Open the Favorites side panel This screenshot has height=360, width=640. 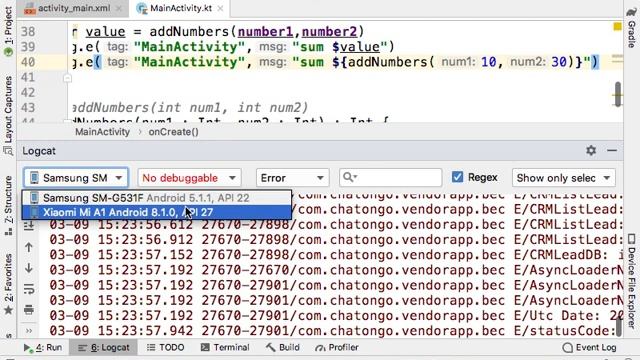tap(8, 284)
